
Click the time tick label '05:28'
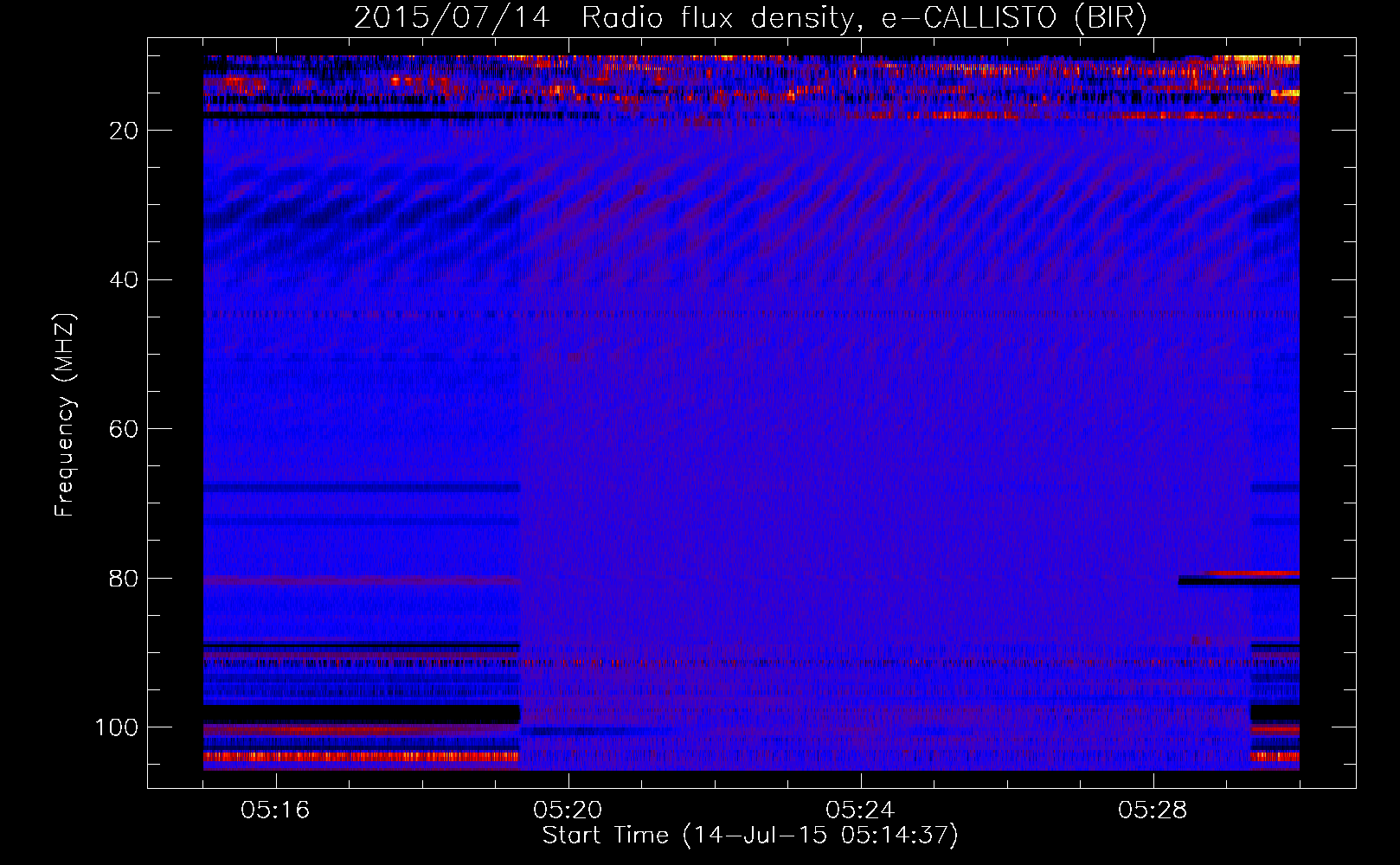tap(1153, 811)
